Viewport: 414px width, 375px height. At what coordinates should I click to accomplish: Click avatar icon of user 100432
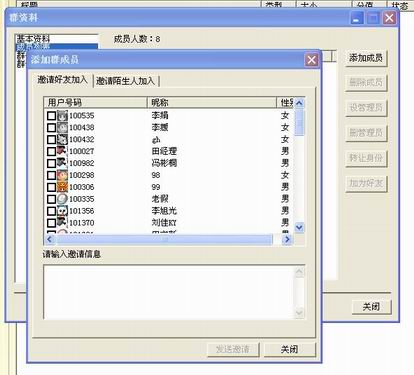click(x=62, y=140)
